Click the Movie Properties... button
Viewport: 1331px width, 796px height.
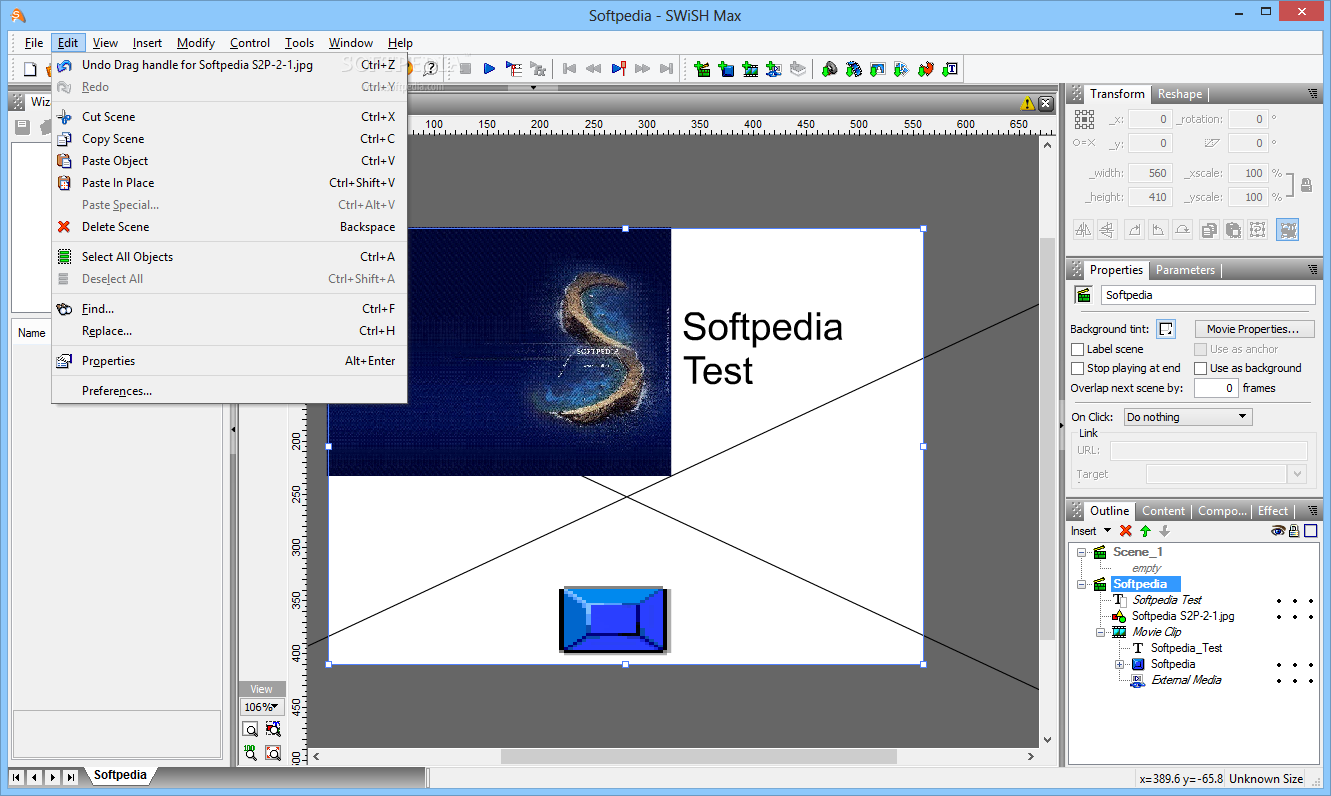pos(1254,329)
